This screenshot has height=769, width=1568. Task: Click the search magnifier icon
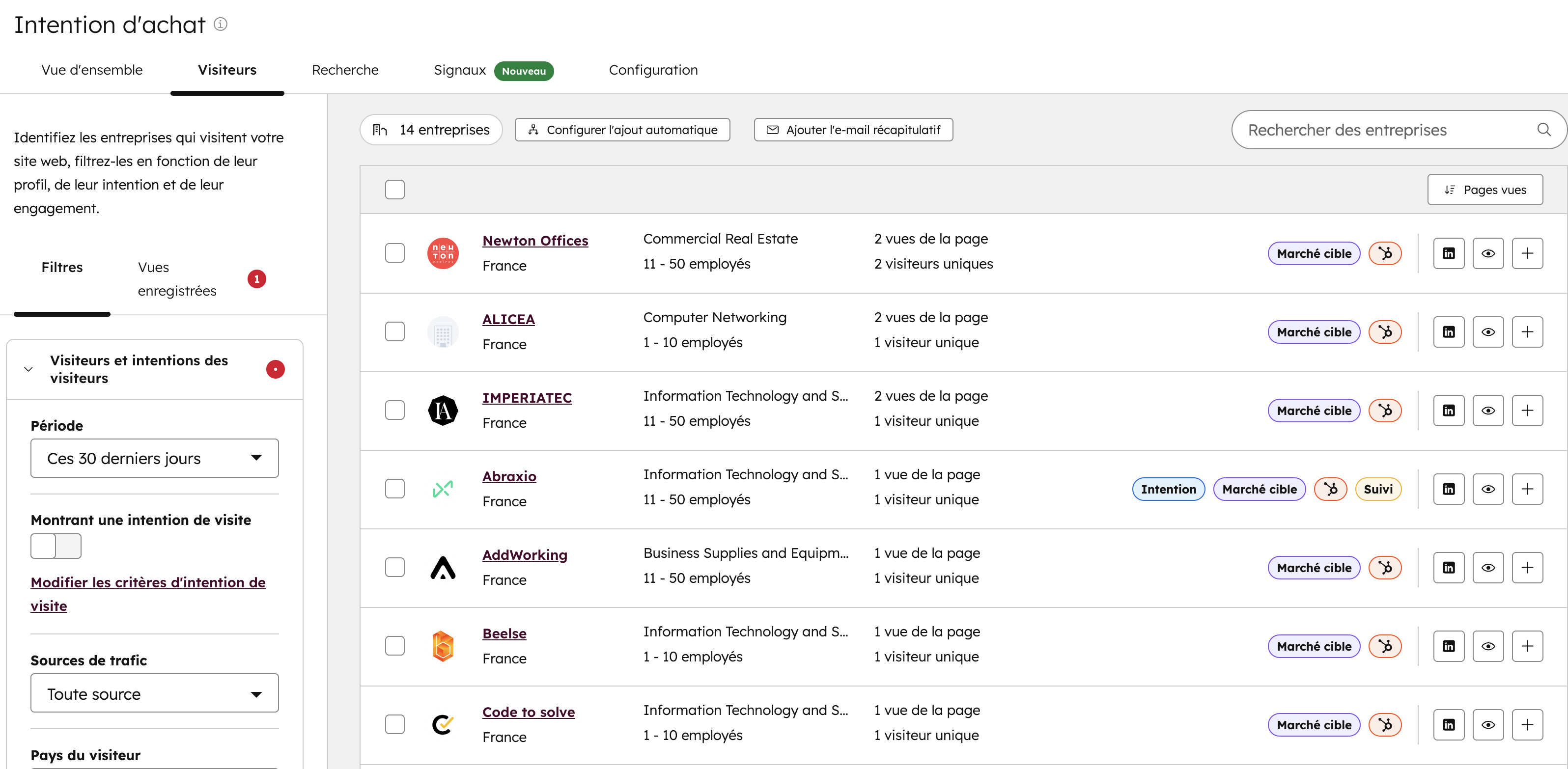point(1543,130)
